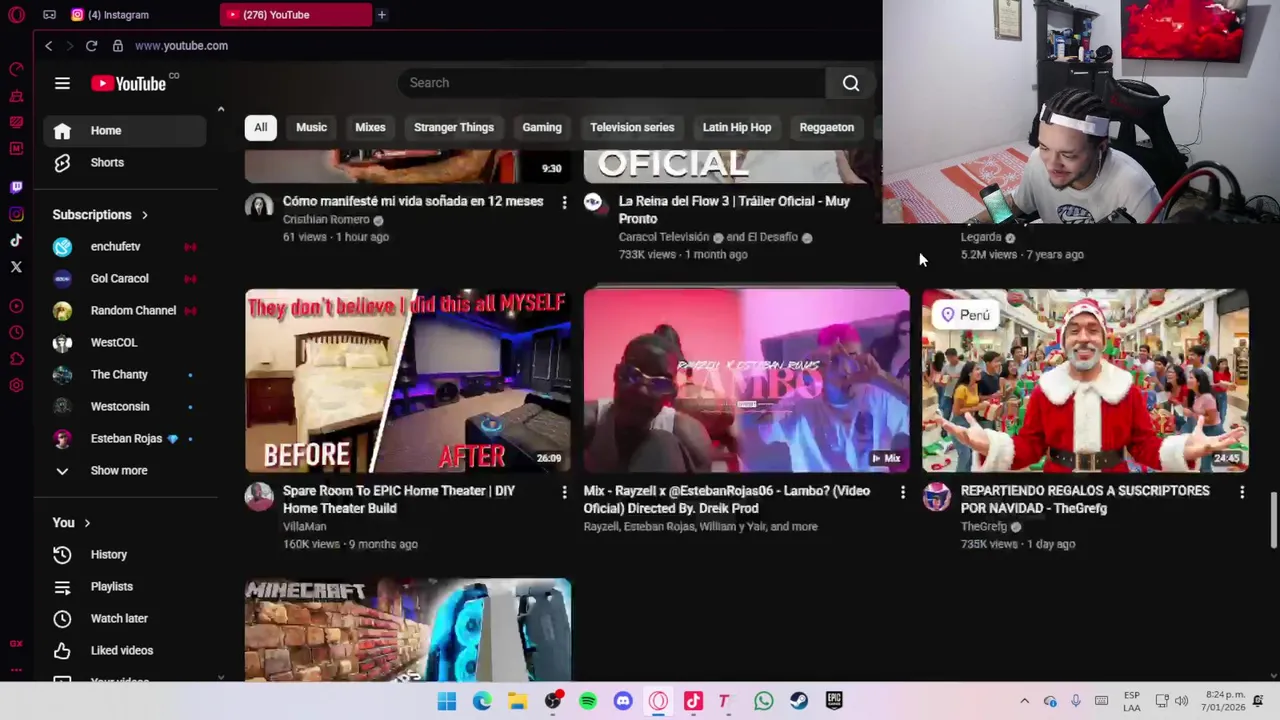Open the Opera menu logo
The image size is (1280, 720).
click(x=16, y=15)
